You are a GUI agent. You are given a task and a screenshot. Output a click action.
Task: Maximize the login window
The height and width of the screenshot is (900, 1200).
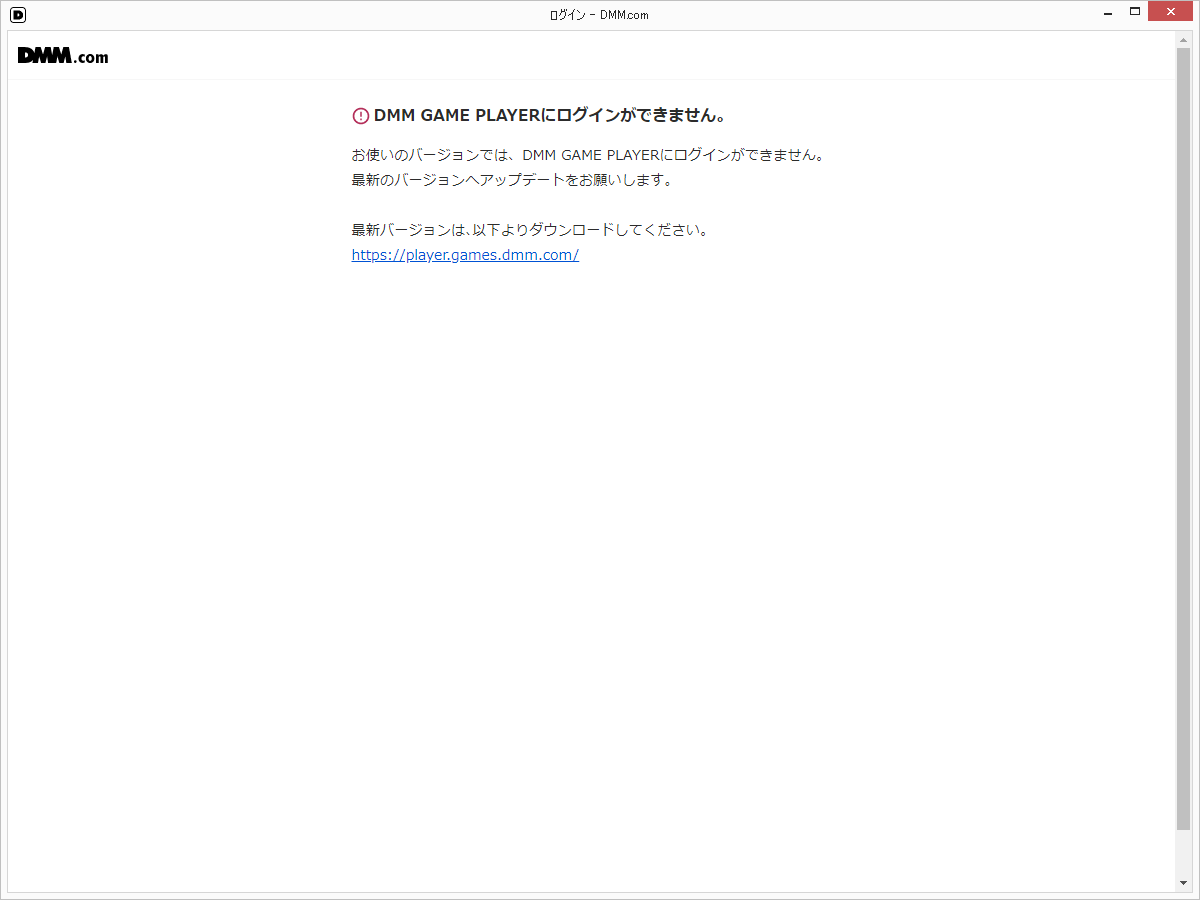click(1135, 13)
